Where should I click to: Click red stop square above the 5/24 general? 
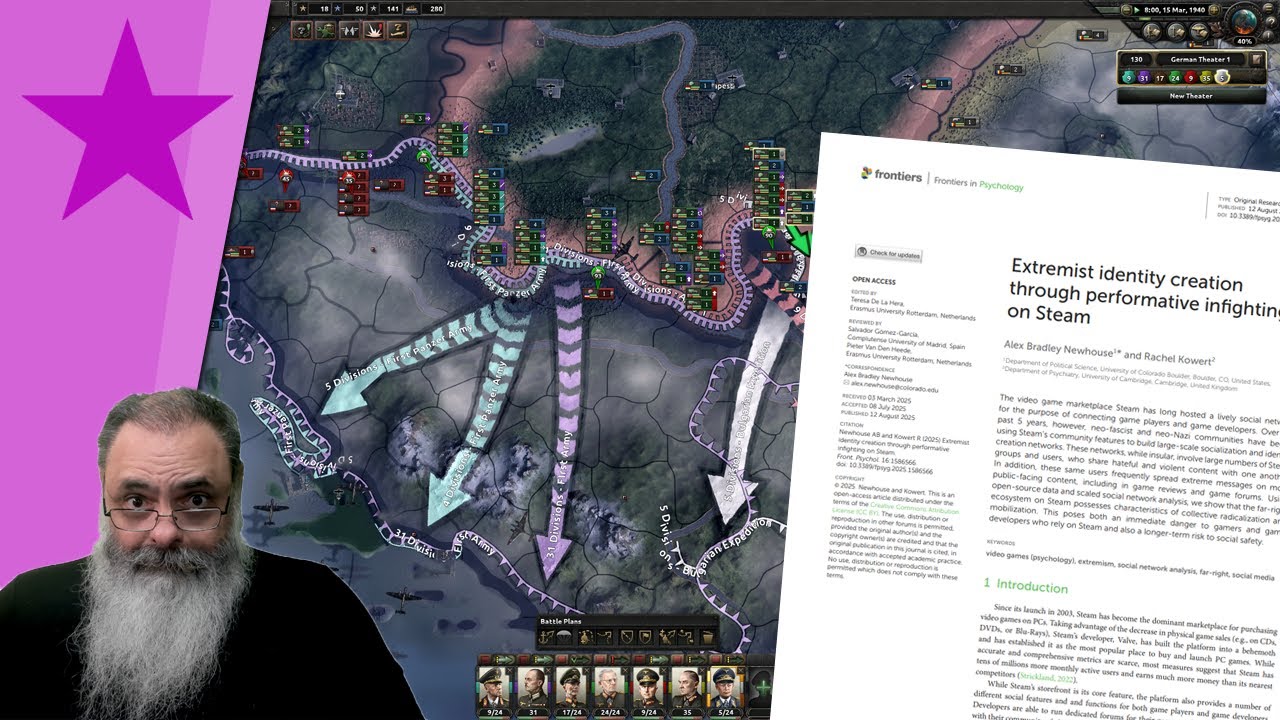coord(716,659)
